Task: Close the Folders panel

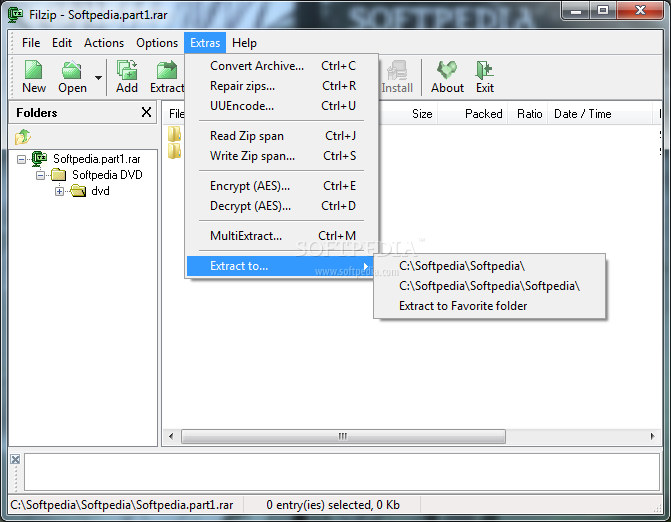Action: click(x=146, y=113)
